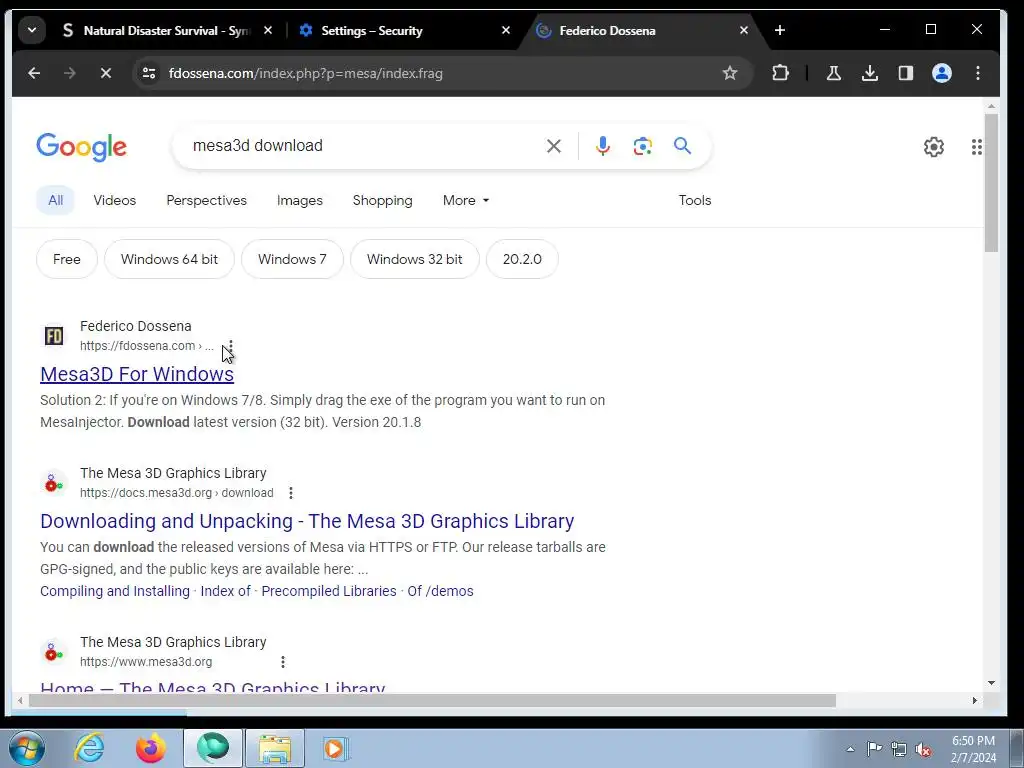Screen dimensions: 1024x768
Task: Close the Natural Disaster Survival tab
Action: 268,30
